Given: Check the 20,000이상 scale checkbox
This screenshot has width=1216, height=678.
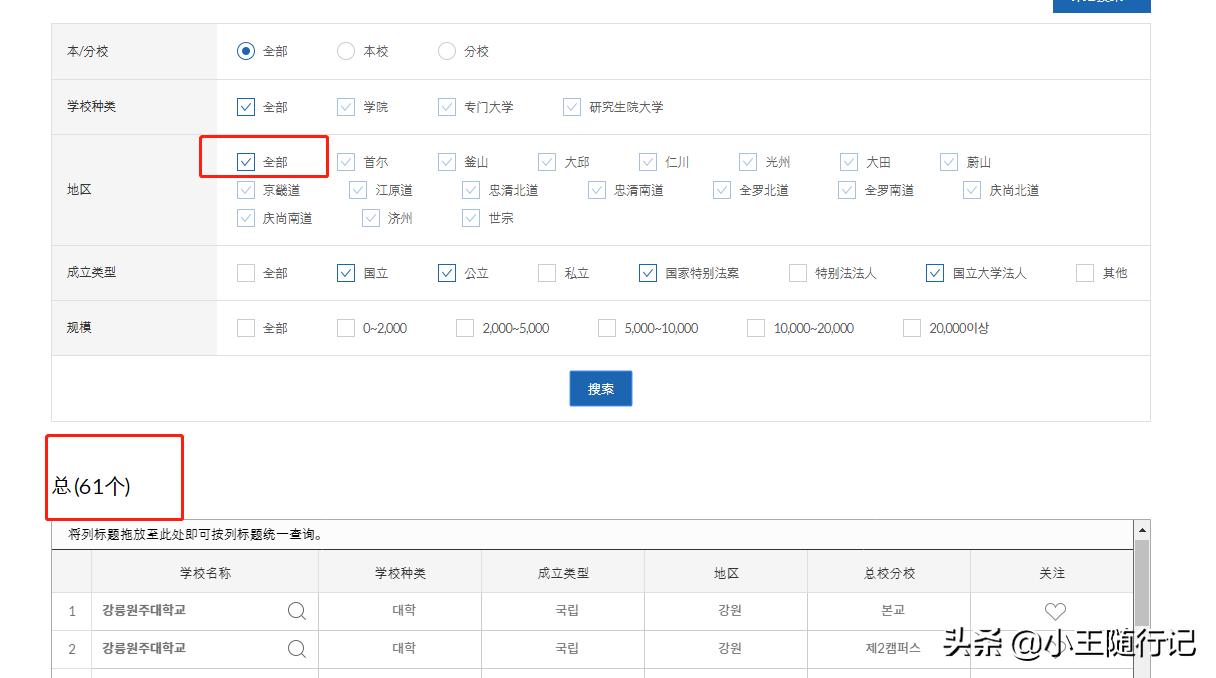Looking at the screenshot, I should click(911, 327).
